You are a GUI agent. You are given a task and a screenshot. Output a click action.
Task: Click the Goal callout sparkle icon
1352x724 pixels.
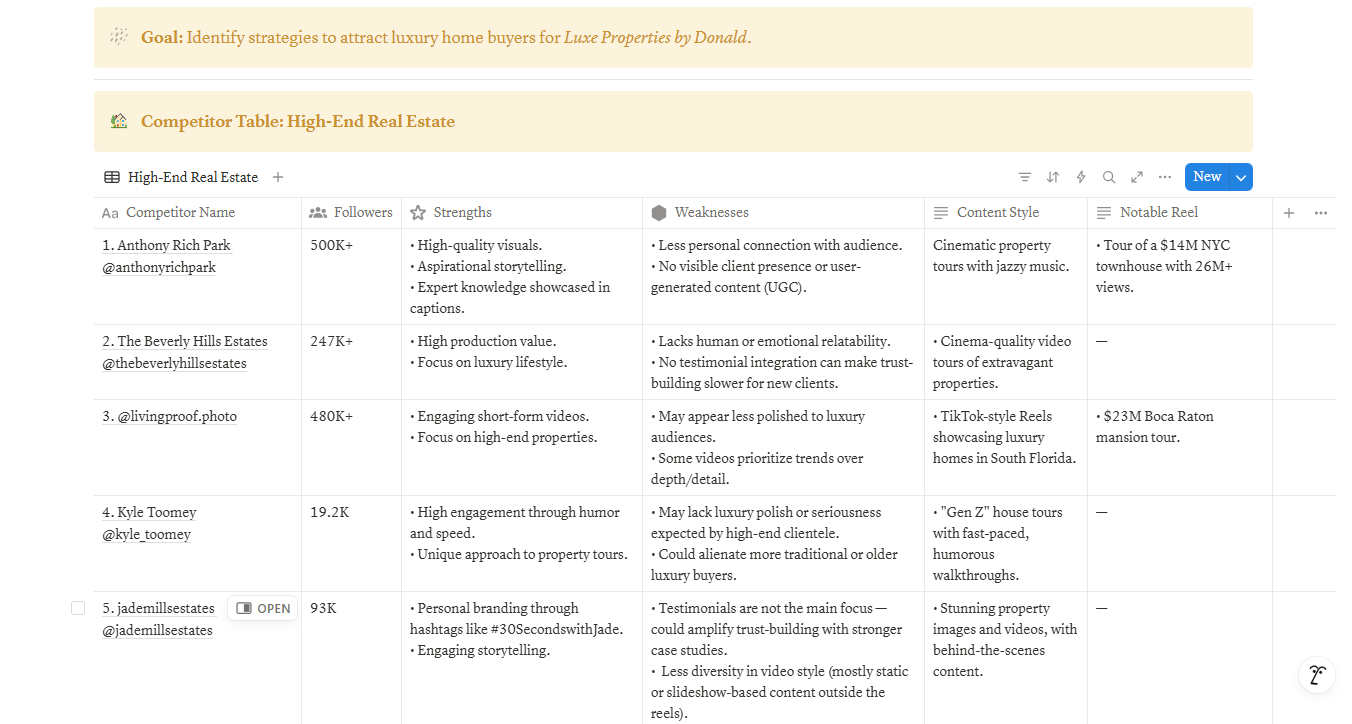click(119, 37)
